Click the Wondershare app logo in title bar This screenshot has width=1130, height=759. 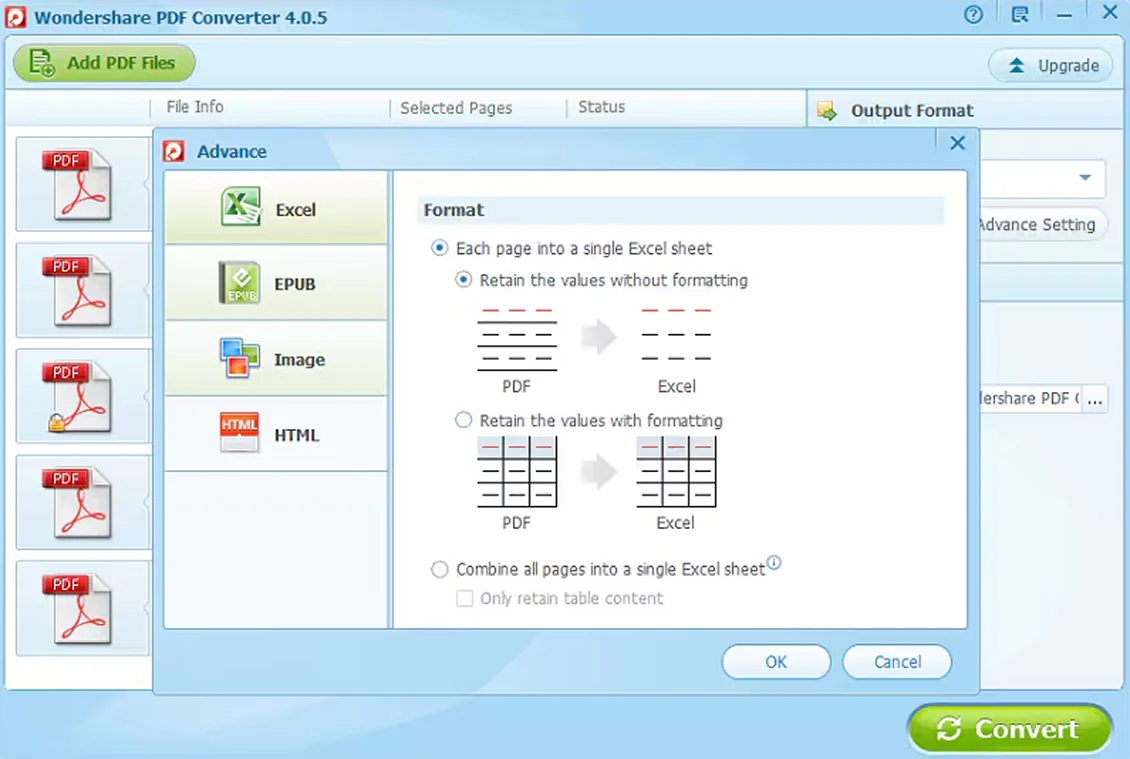(16, 17)
